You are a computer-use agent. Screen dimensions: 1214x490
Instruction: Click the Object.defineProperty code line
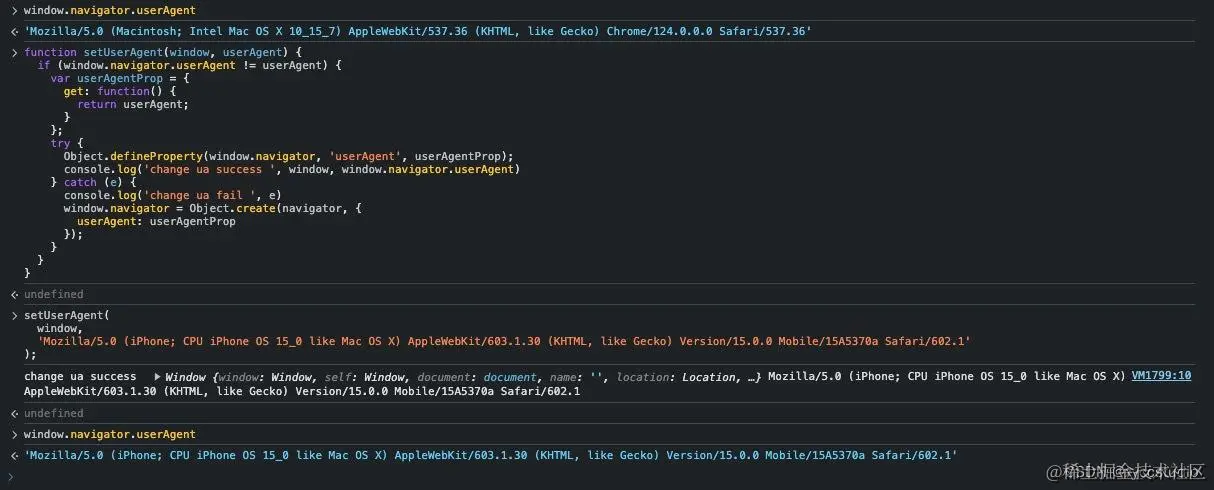pyautogui.click(x=288, y=156)
